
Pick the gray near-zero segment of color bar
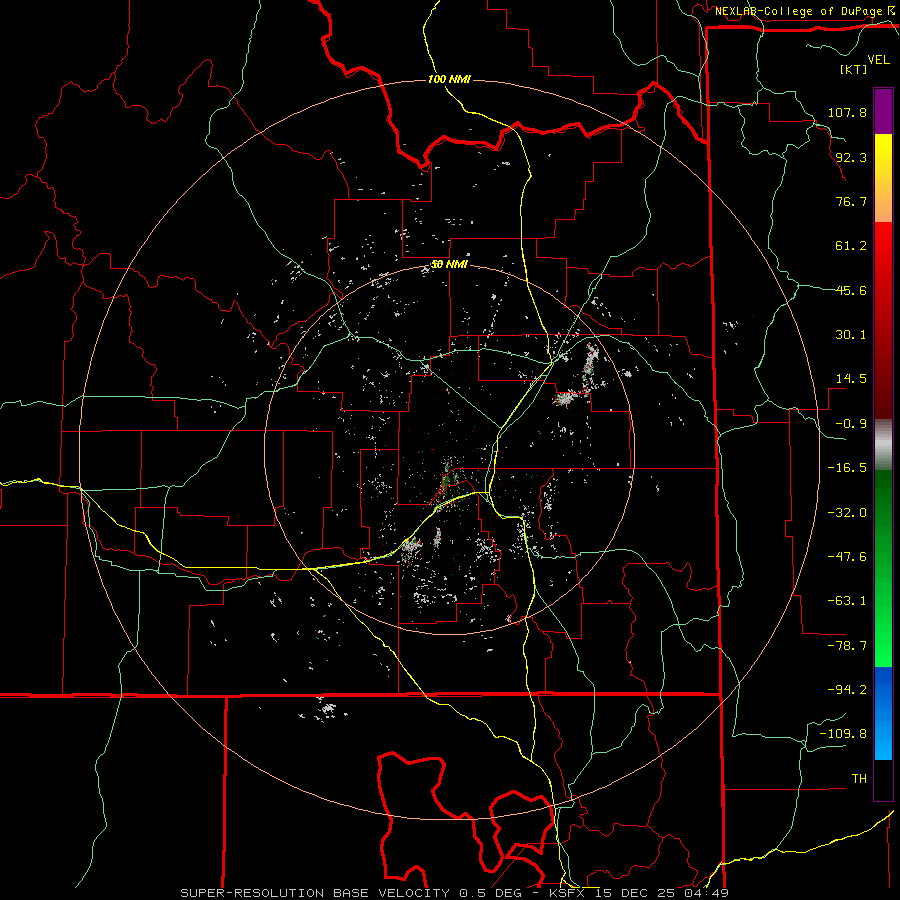[x=883, y=445]
